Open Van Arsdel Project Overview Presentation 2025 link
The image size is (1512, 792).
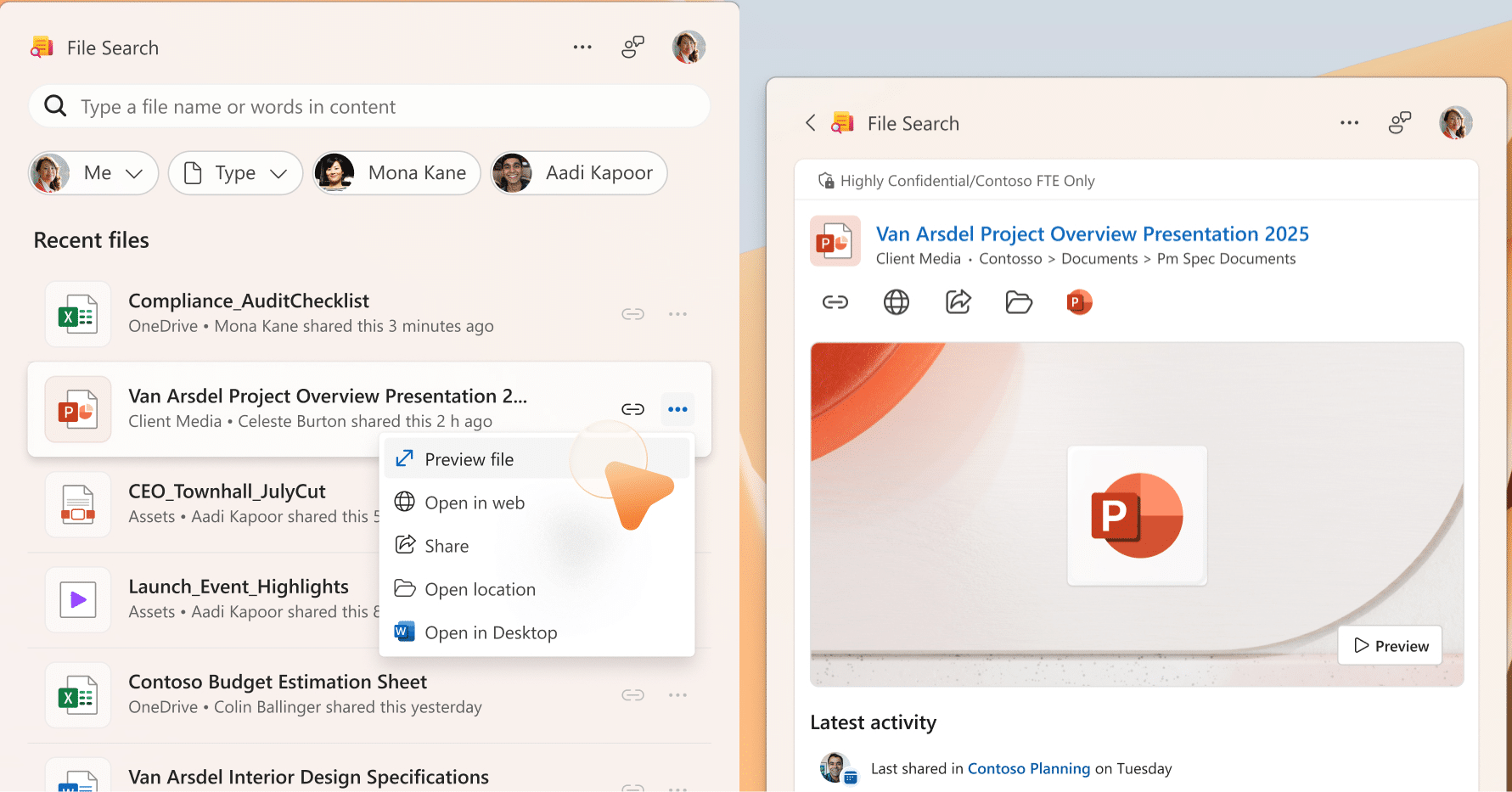pyautogui.click(x=1093, y=233)
